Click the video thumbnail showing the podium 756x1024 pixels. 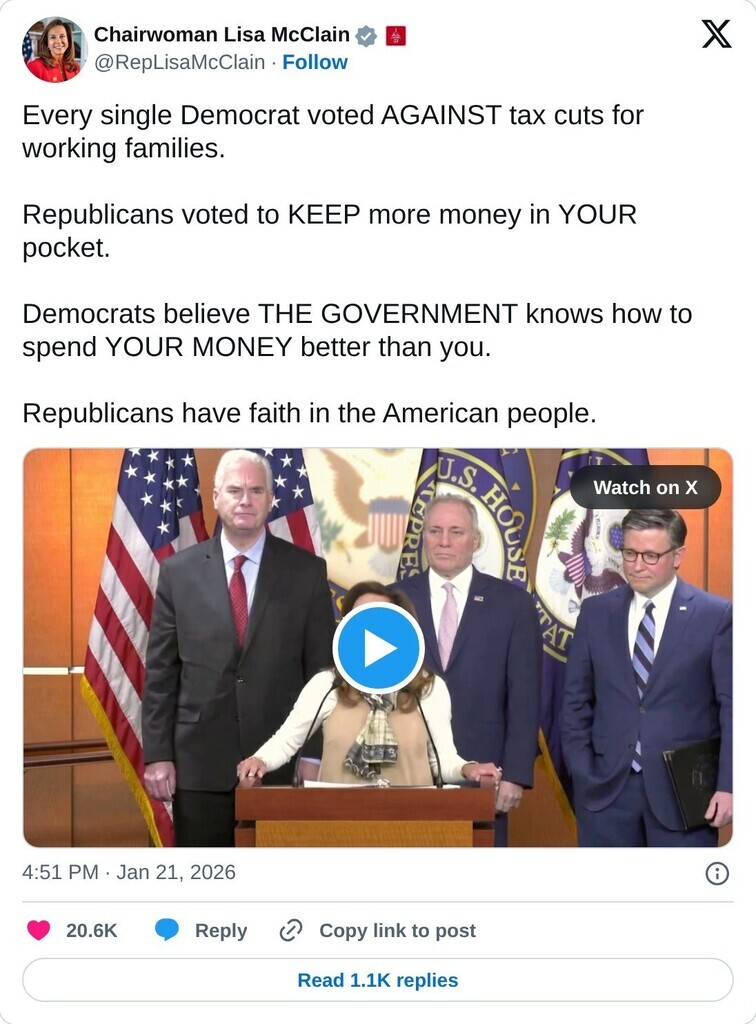click(x=378, y=648)
